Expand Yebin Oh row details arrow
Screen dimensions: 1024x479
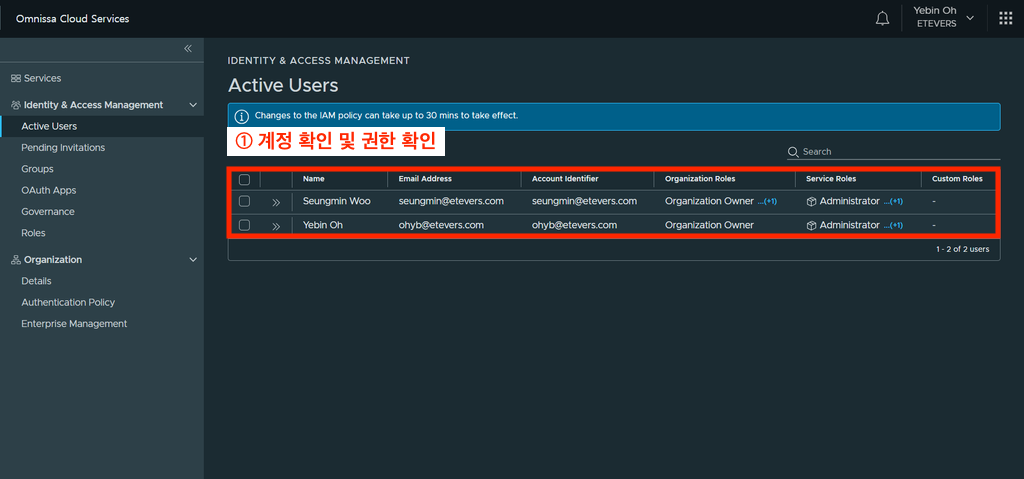click(276, 226)
